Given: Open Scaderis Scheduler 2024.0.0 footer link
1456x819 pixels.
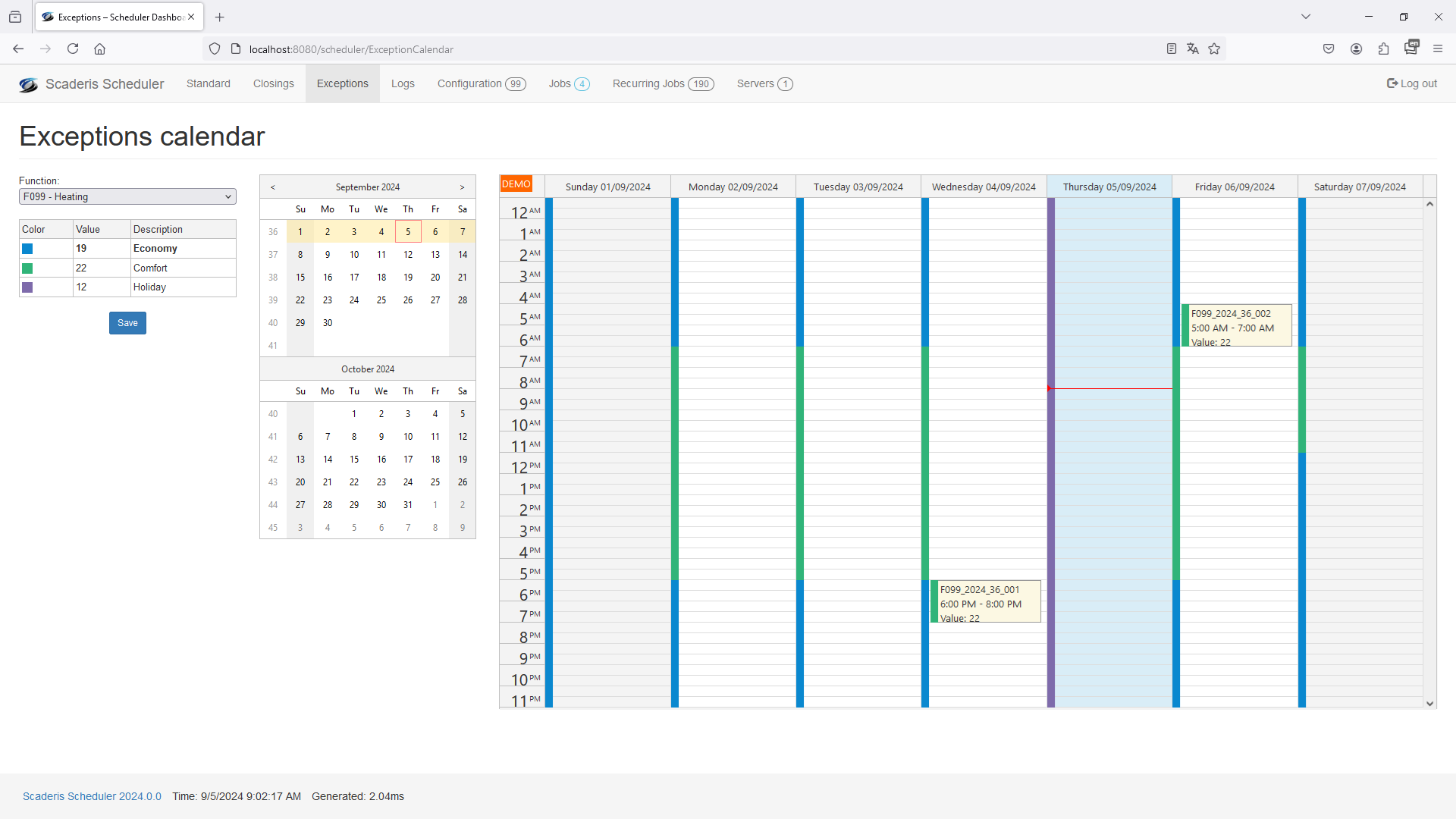Looking at the screenshot, I should [92, 796].
